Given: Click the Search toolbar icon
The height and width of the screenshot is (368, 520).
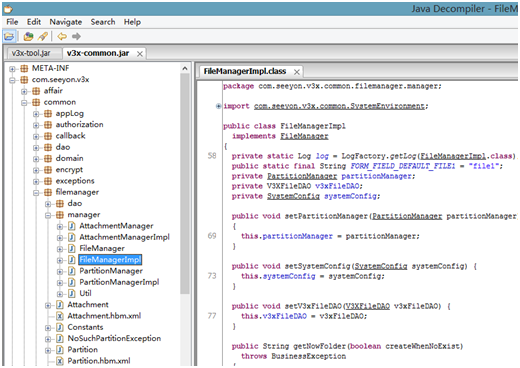Looking at the screenshot, I should [x=43, y=36].
